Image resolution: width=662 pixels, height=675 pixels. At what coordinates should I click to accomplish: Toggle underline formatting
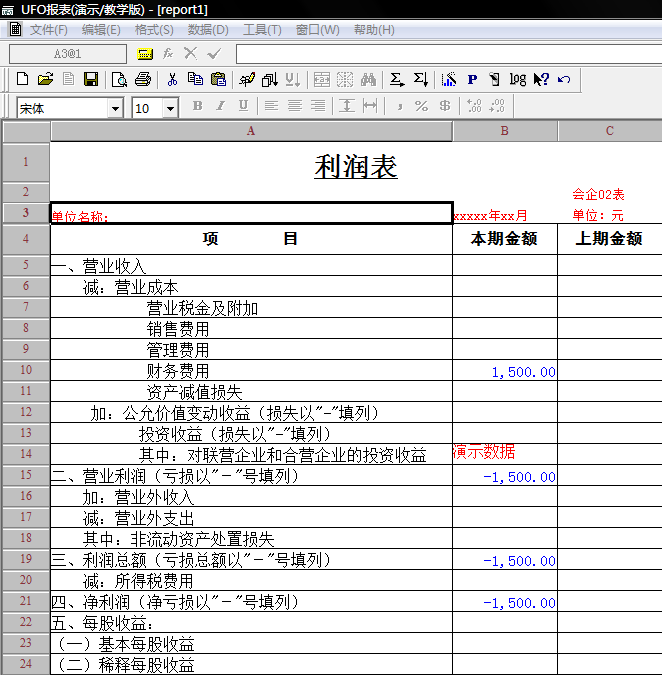(243, 105)
